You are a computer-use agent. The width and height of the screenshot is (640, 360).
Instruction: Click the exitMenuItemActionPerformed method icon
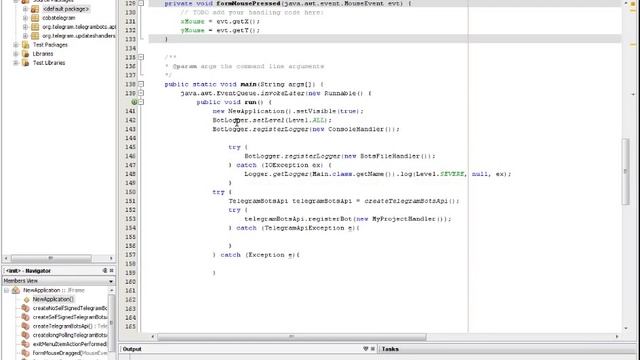[25, 344]
